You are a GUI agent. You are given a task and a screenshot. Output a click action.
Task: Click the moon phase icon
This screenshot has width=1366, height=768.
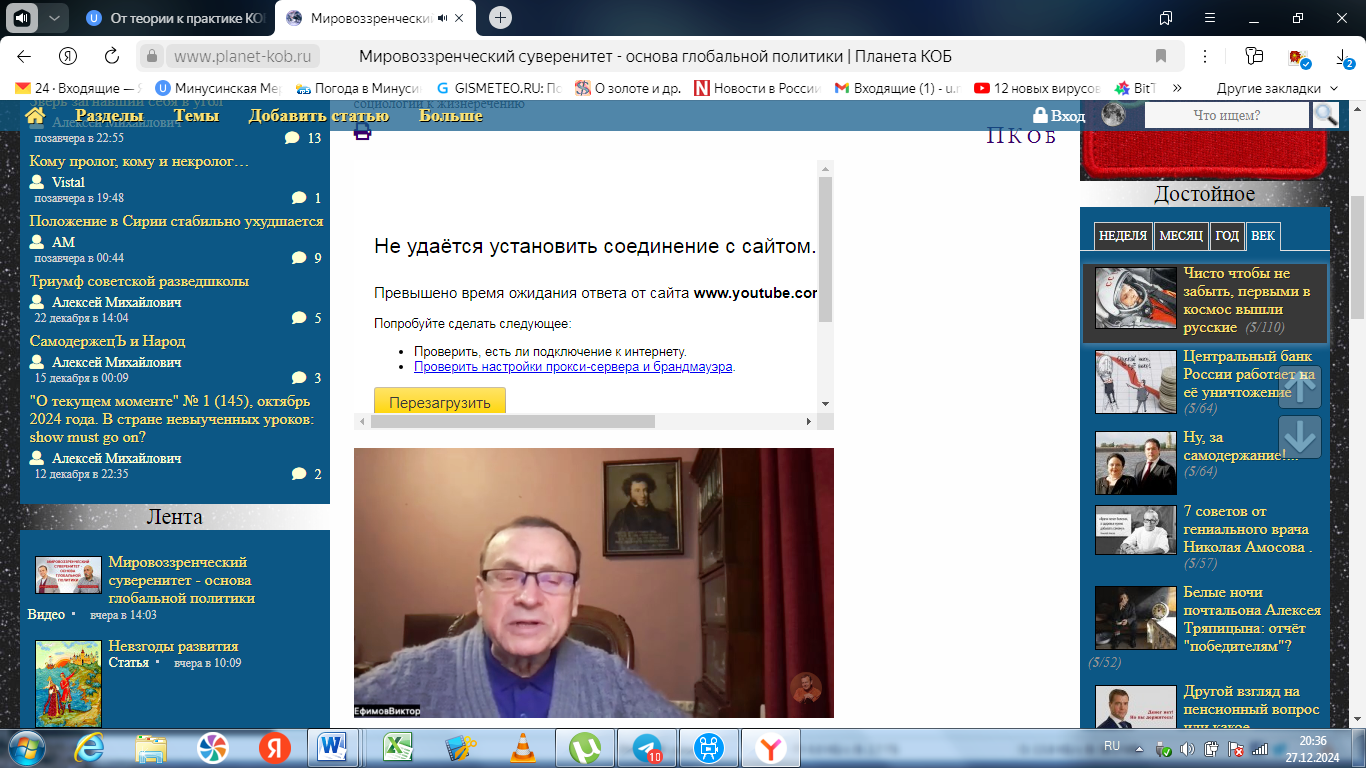pos(1114,115)
